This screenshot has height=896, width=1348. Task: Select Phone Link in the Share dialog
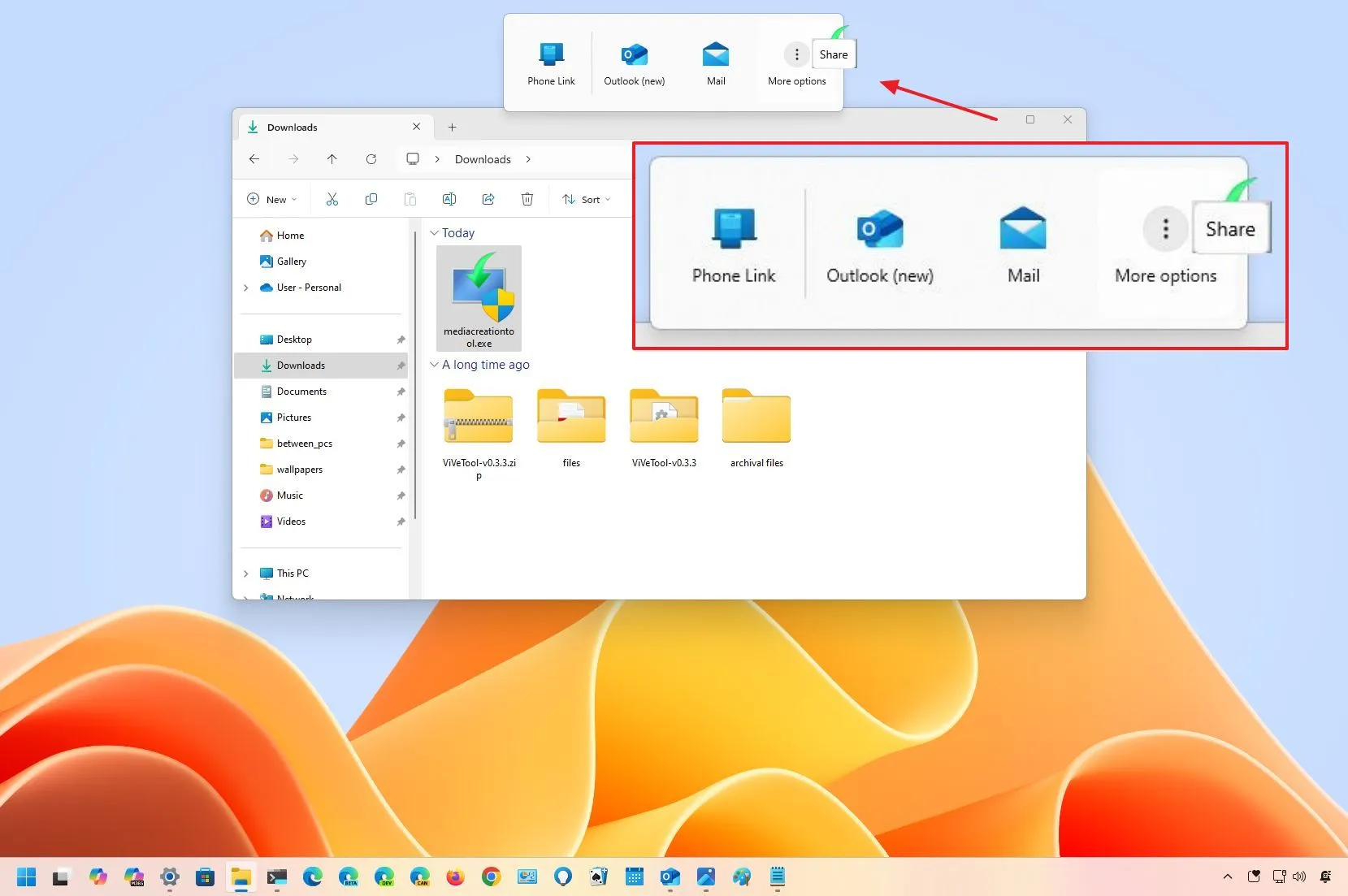click(733, 244)
